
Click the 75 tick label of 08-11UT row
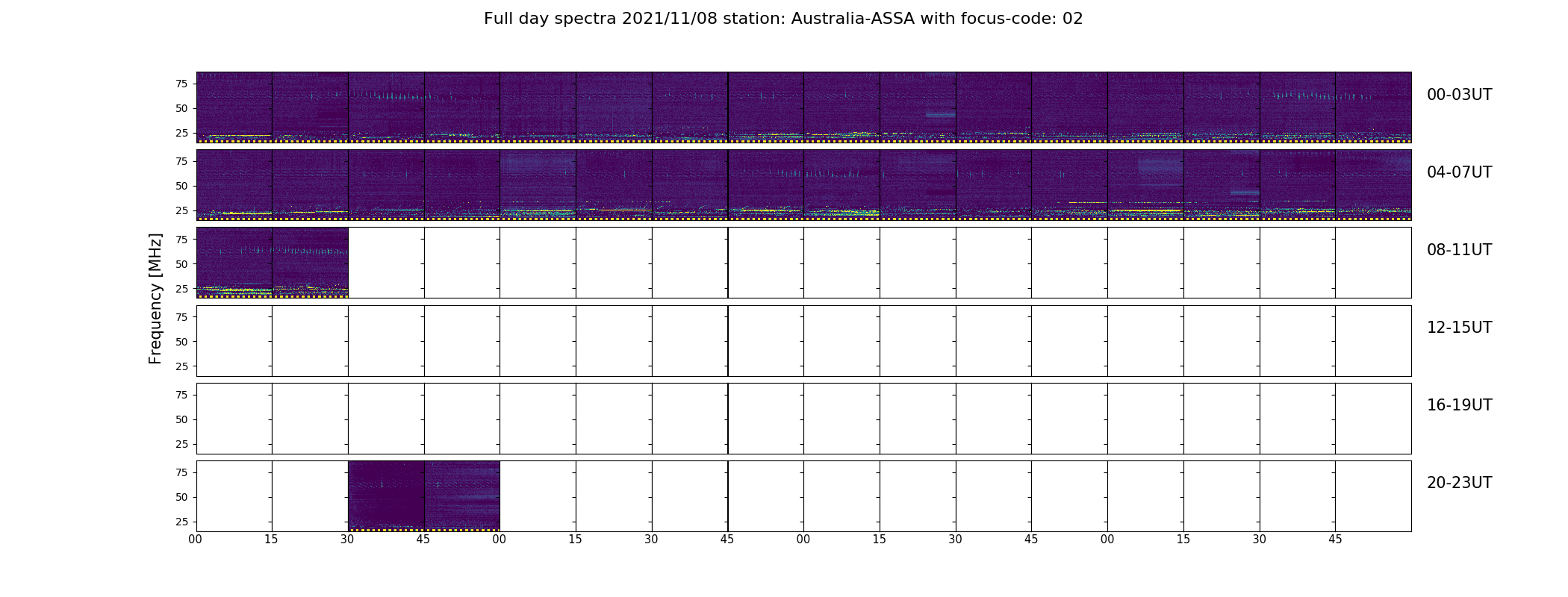[x=181, y=240]
